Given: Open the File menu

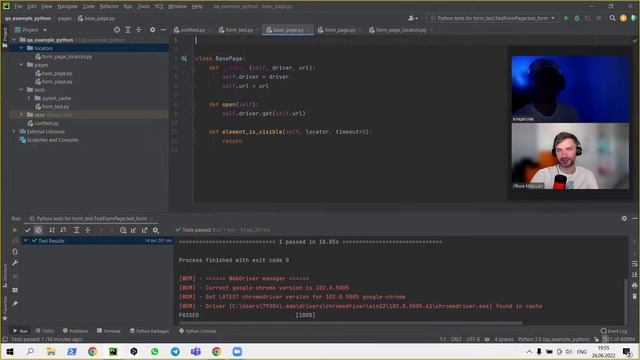Looking at the screenshot, I should (x=18, y=7).
